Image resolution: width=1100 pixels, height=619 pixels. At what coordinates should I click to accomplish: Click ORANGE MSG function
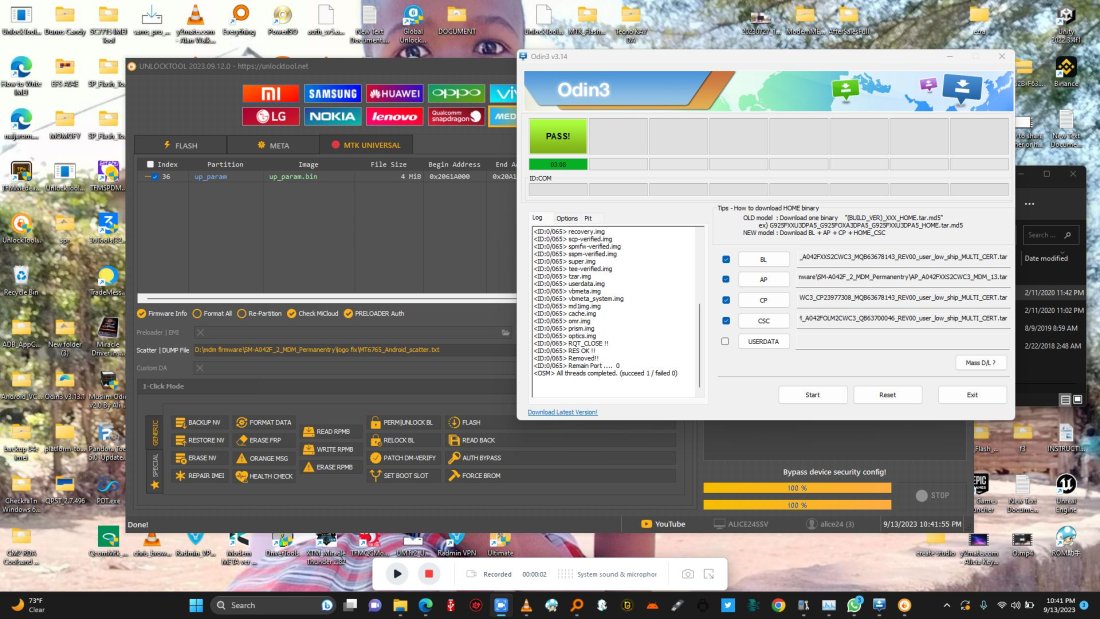pyautogui.click(x=262, y=458)
